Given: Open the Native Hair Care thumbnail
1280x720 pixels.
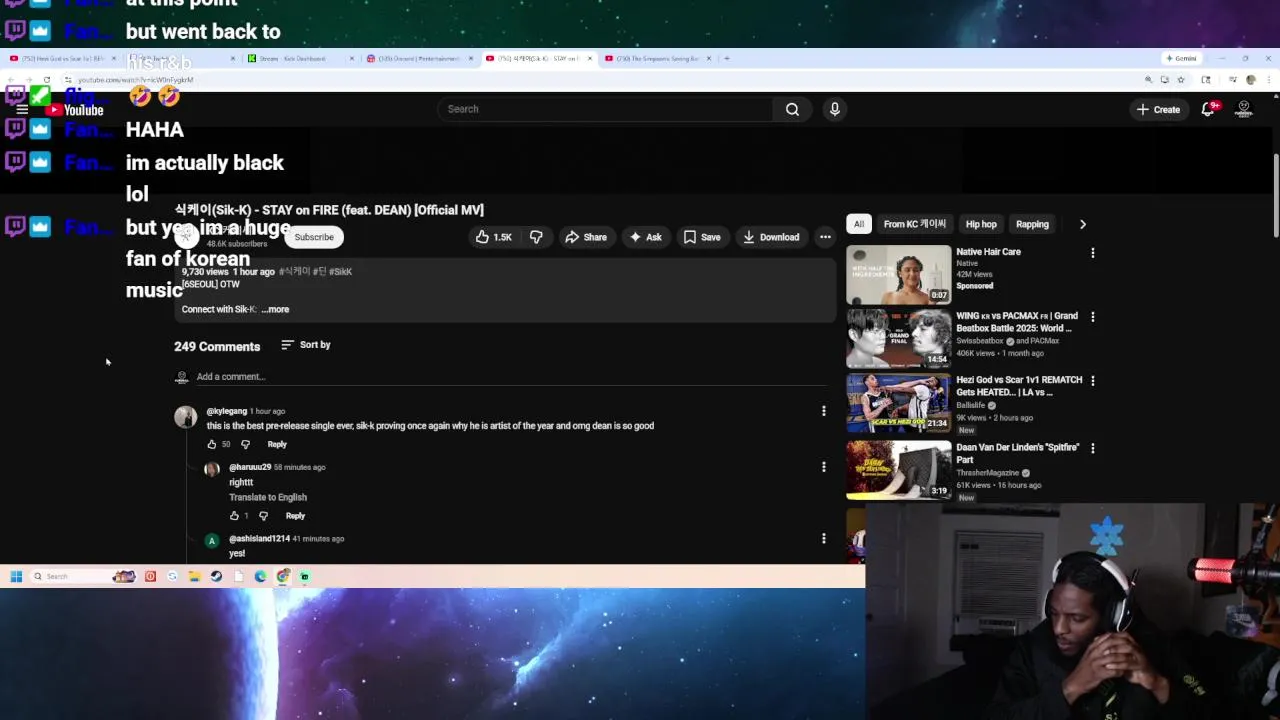Looking at the screenshot, I should [x=899, y=274].
